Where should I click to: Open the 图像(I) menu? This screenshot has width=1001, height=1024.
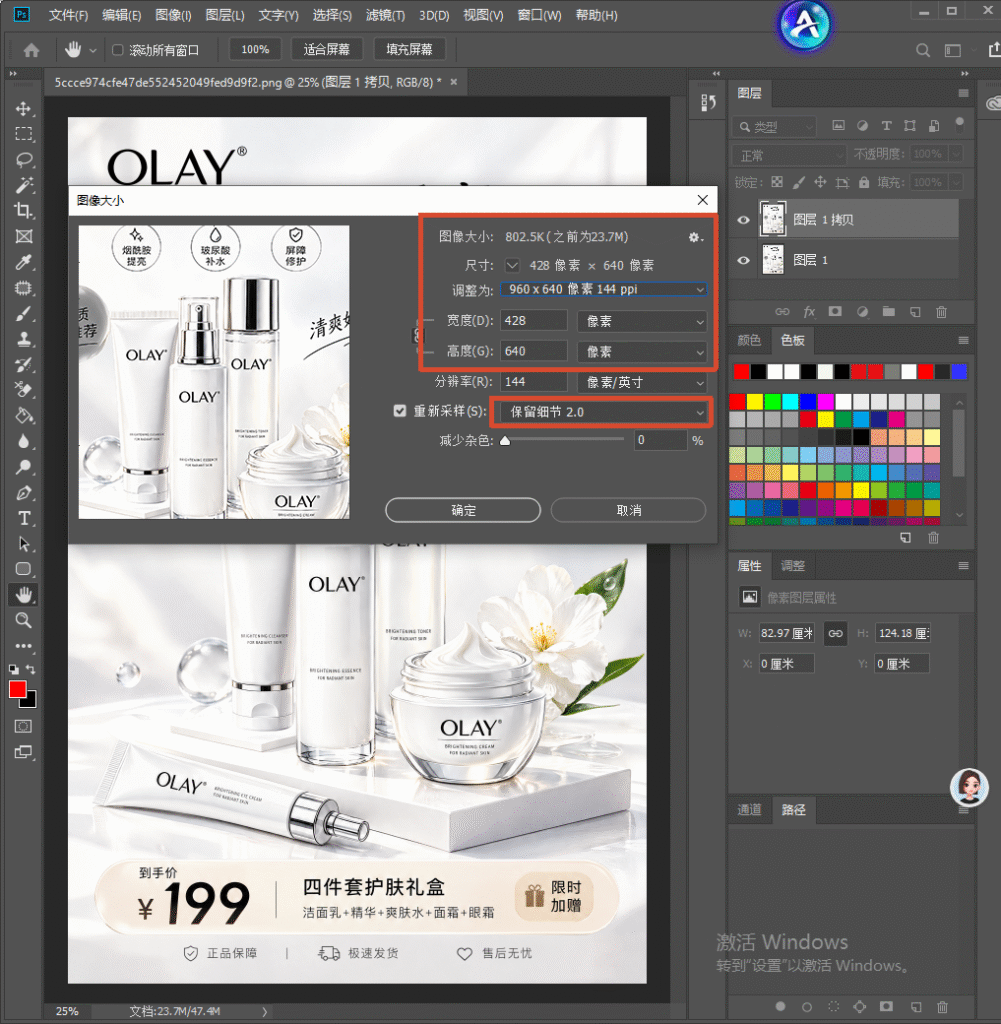[173, 15]
